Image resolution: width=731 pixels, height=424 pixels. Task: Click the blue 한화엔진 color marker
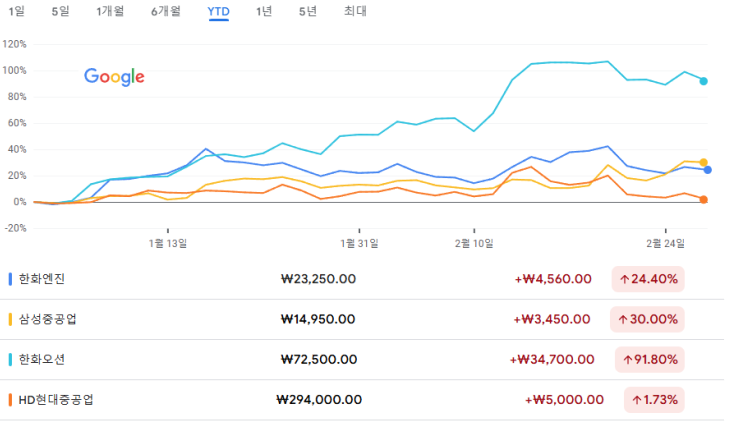tap(10, 280)
